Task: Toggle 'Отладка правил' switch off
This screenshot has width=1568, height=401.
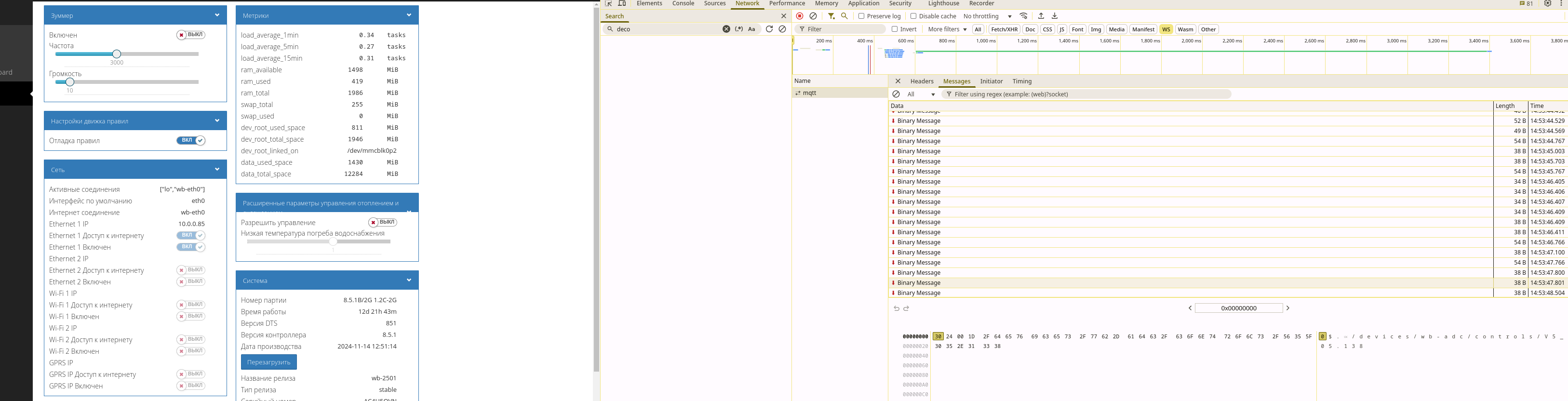Action: coord(190,141)
